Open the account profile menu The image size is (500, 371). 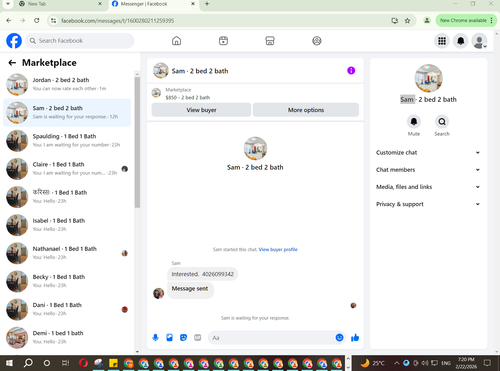pyautogui.click(x=479, y=41)
